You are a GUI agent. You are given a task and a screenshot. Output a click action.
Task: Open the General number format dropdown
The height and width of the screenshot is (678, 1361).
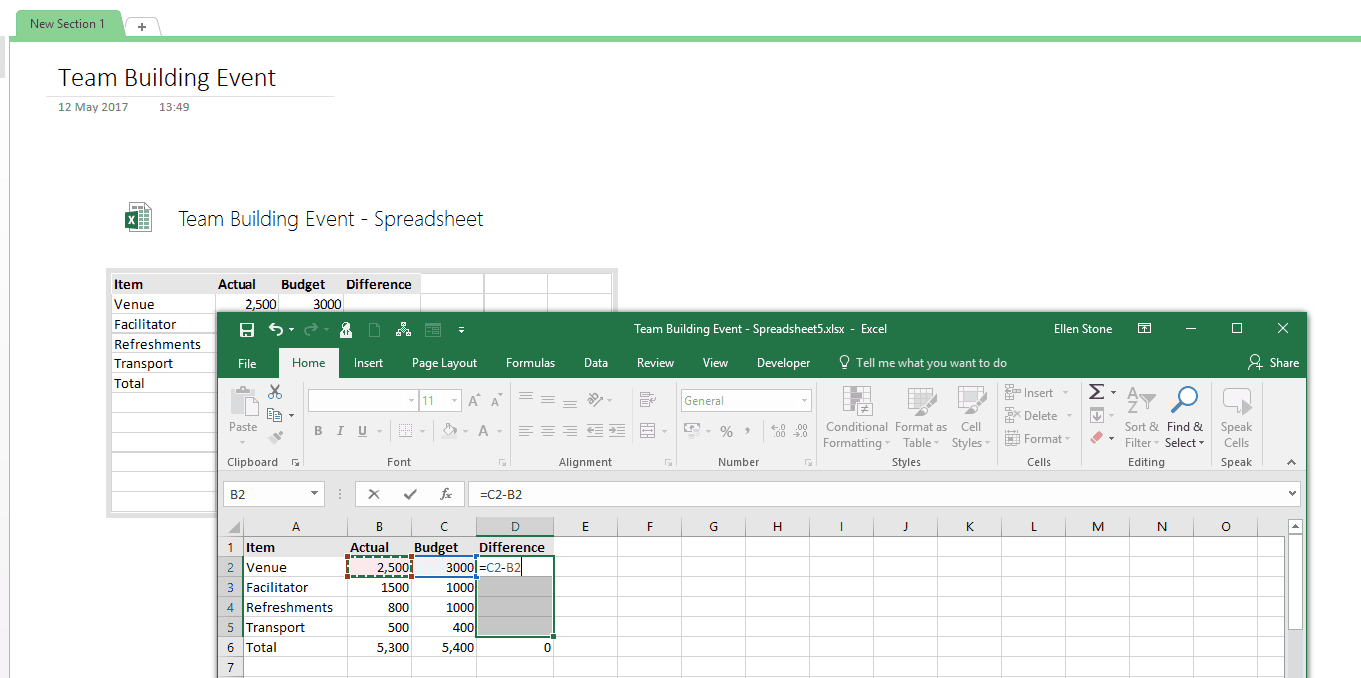[805, 401]
